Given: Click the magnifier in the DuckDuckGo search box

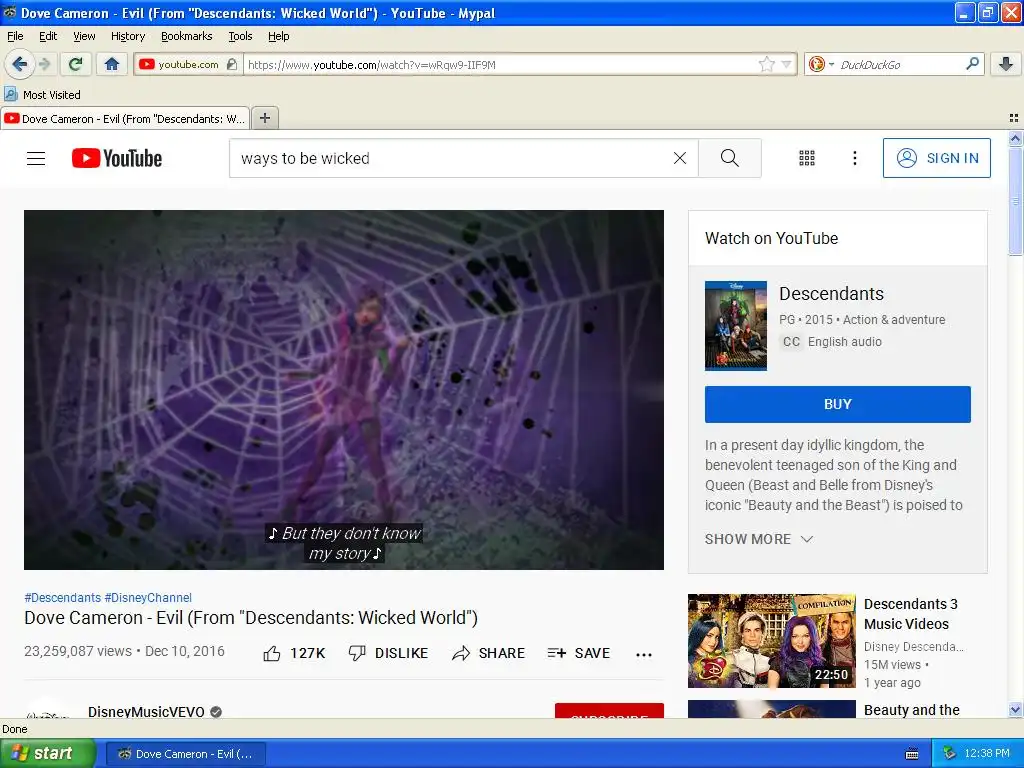Looking at the screenshot, I should (x=972, y=64).
